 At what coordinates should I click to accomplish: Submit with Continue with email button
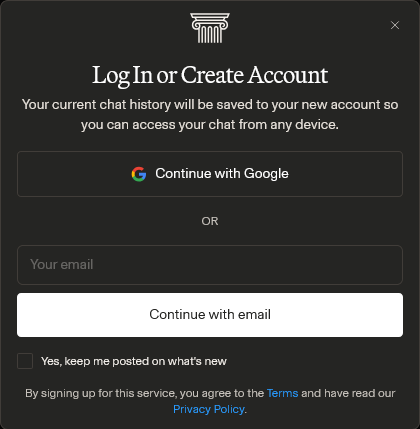click(x=210, y=315)
